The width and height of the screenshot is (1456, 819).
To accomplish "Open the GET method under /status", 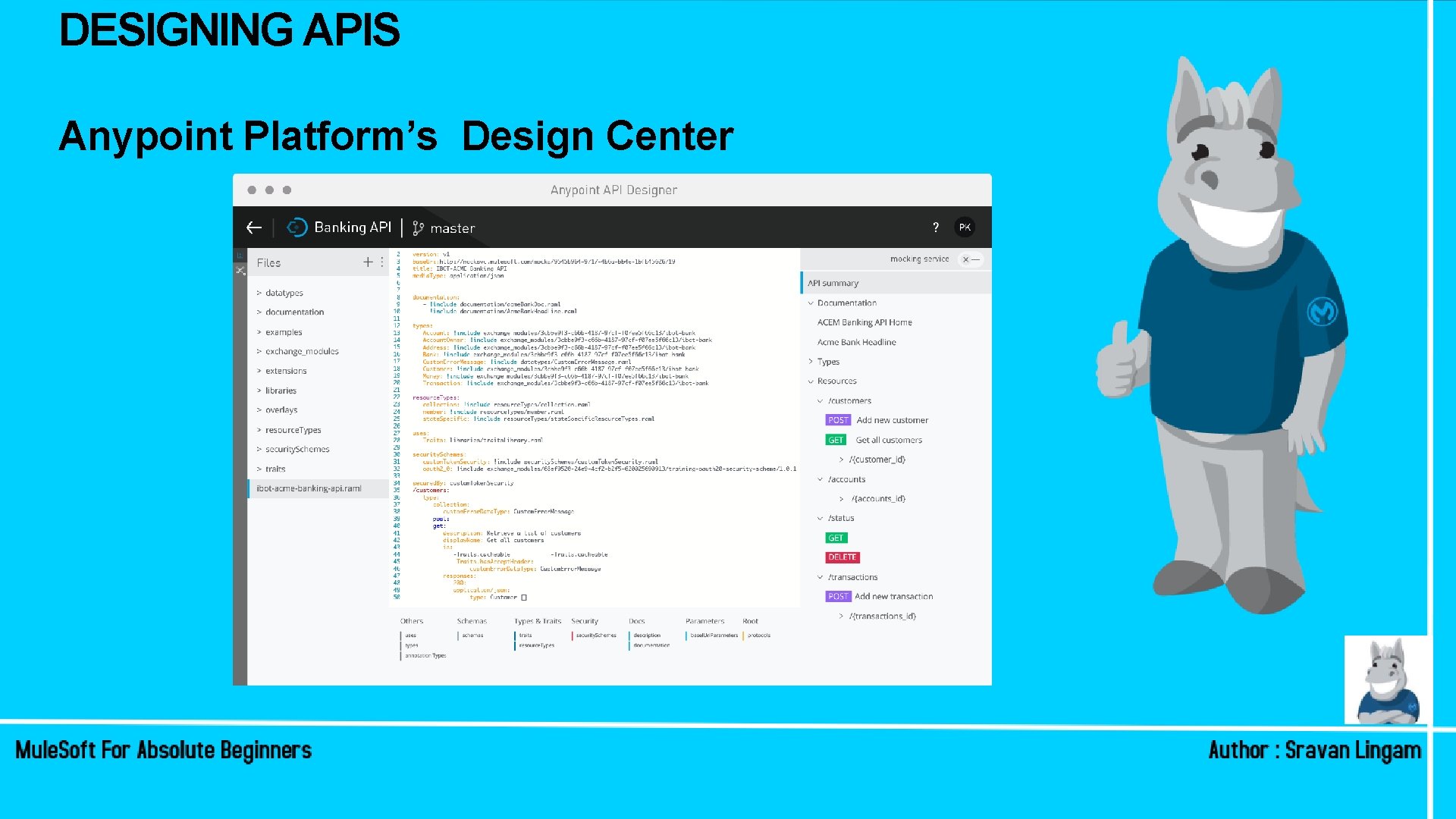I will (x=836, y=538).
